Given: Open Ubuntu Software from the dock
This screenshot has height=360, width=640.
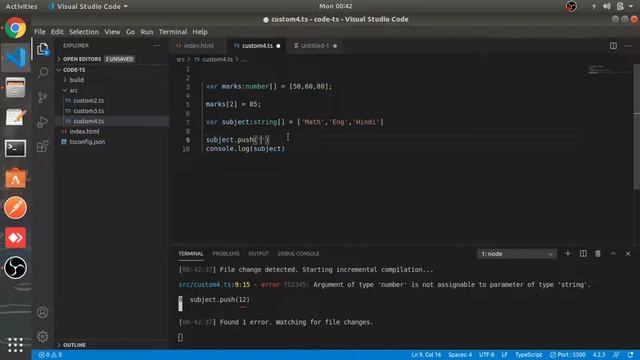Looking at the screenshot, I should click(x=16, y=178).
